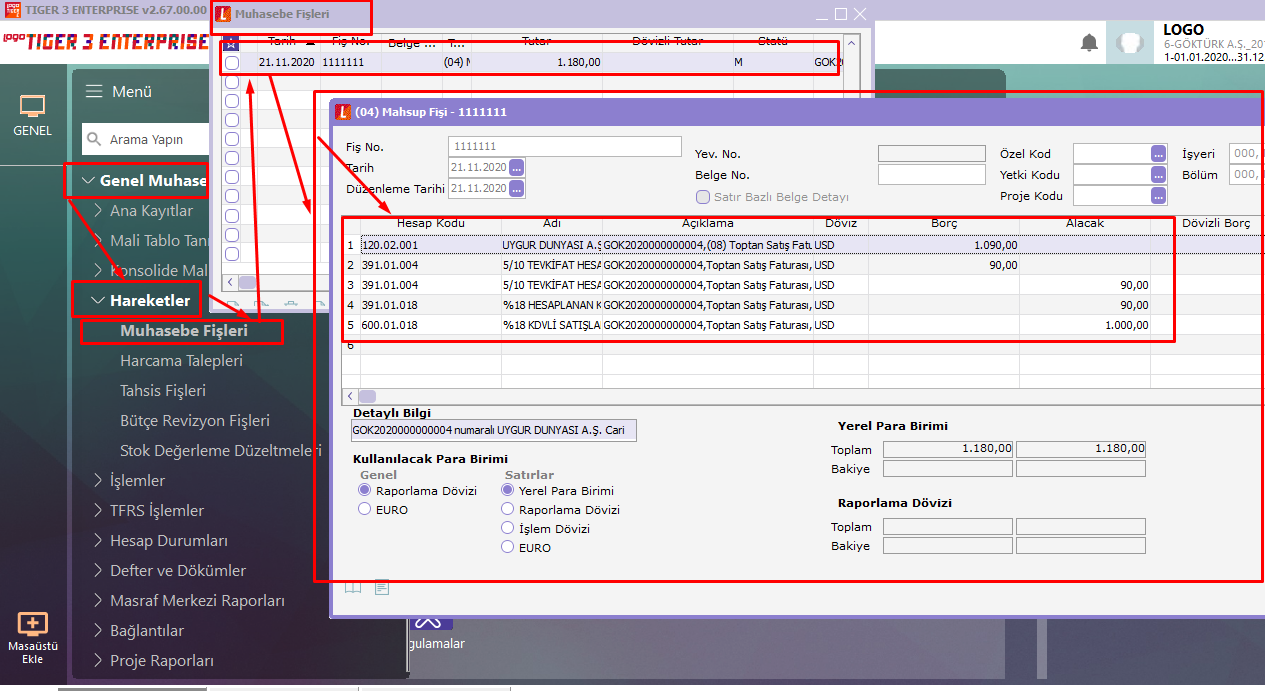Open the Özel Kod lookup button
Screen dimensions: 1265x691
click(1159, 154)
